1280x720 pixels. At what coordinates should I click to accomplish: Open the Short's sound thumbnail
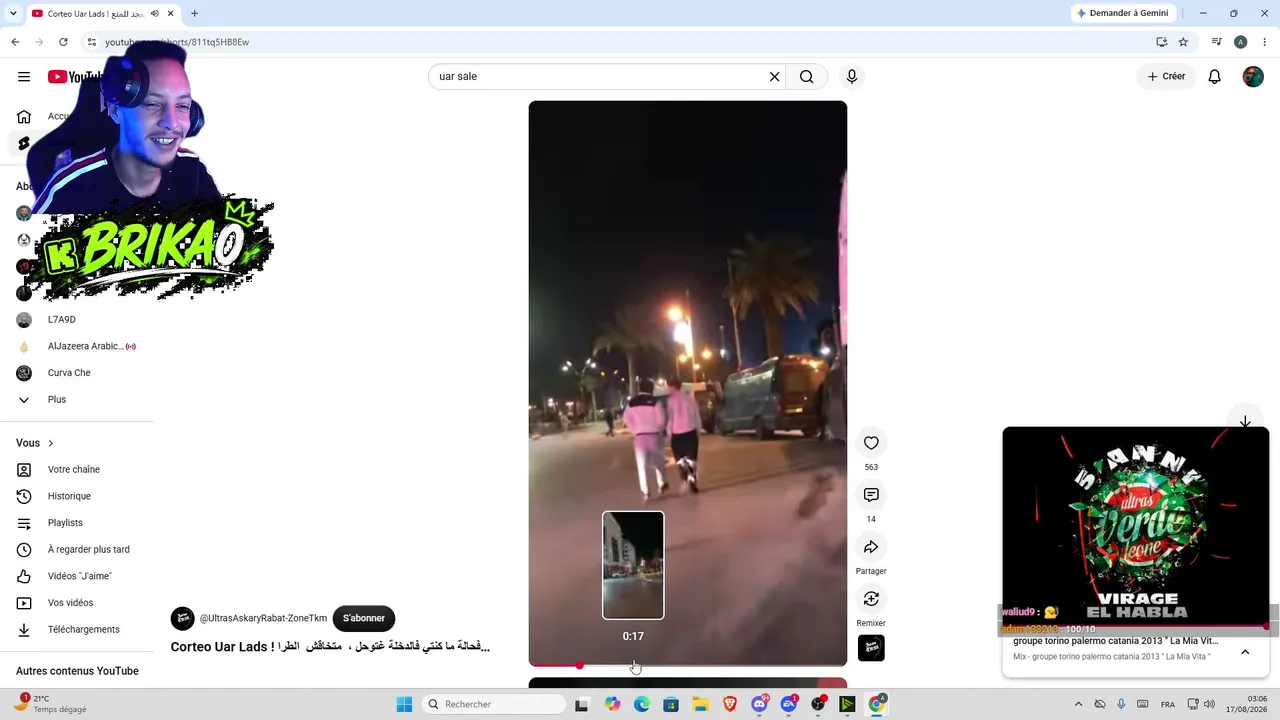[x=871, y=648]
